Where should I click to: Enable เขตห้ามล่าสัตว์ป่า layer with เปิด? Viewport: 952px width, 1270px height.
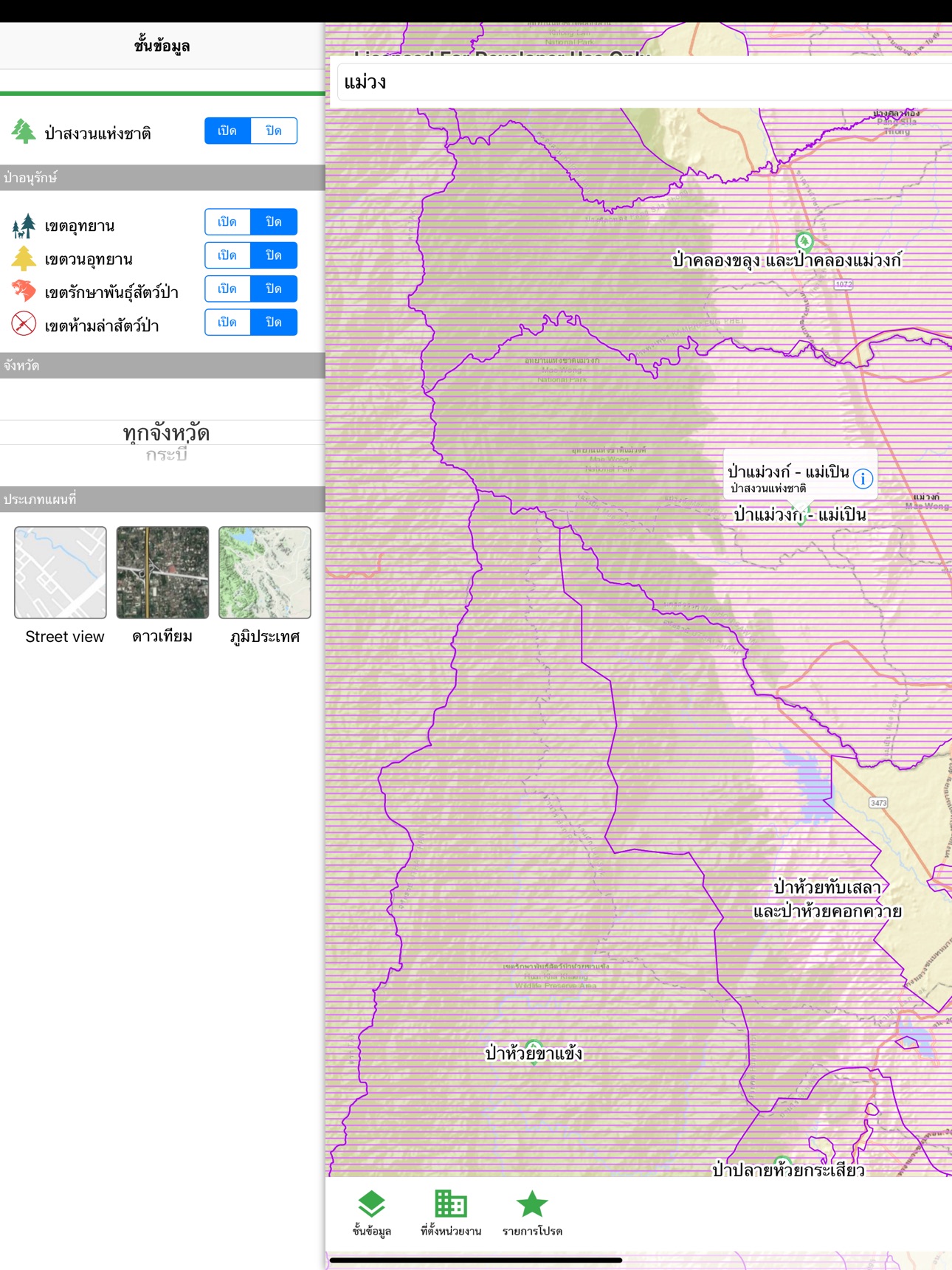[x=227, y=322]
